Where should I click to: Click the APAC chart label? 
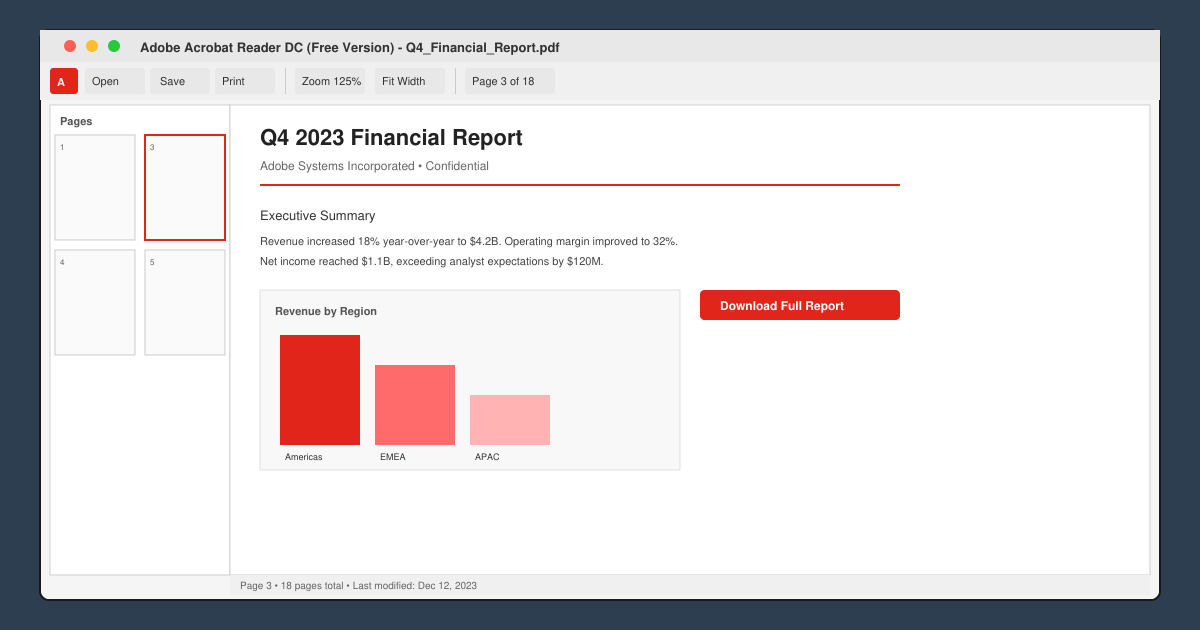[x=487, y=457]
